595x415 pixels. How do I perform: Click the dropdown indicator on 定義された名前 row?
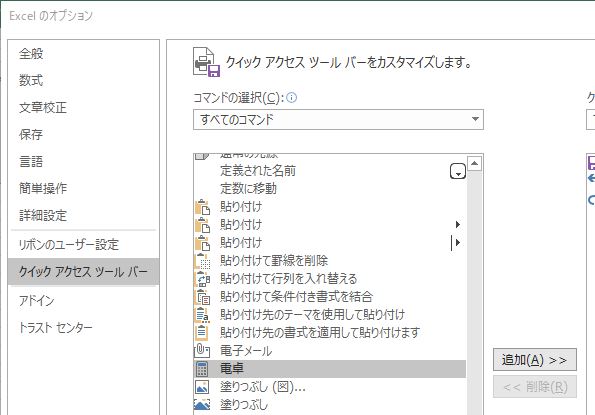click(x=458, y=171)
